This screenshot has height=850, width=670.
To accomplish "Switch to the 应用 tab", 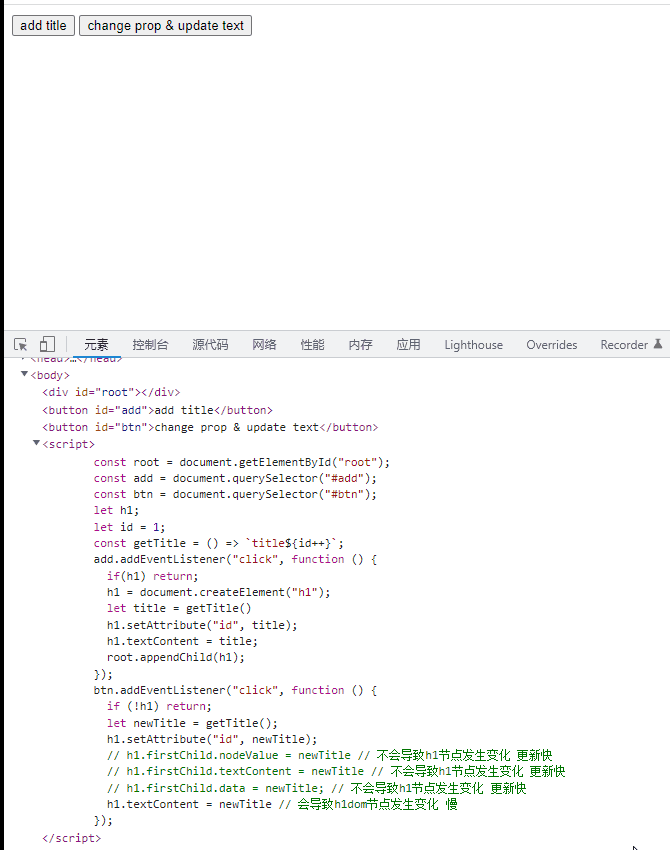I will [x=408, y=345].
